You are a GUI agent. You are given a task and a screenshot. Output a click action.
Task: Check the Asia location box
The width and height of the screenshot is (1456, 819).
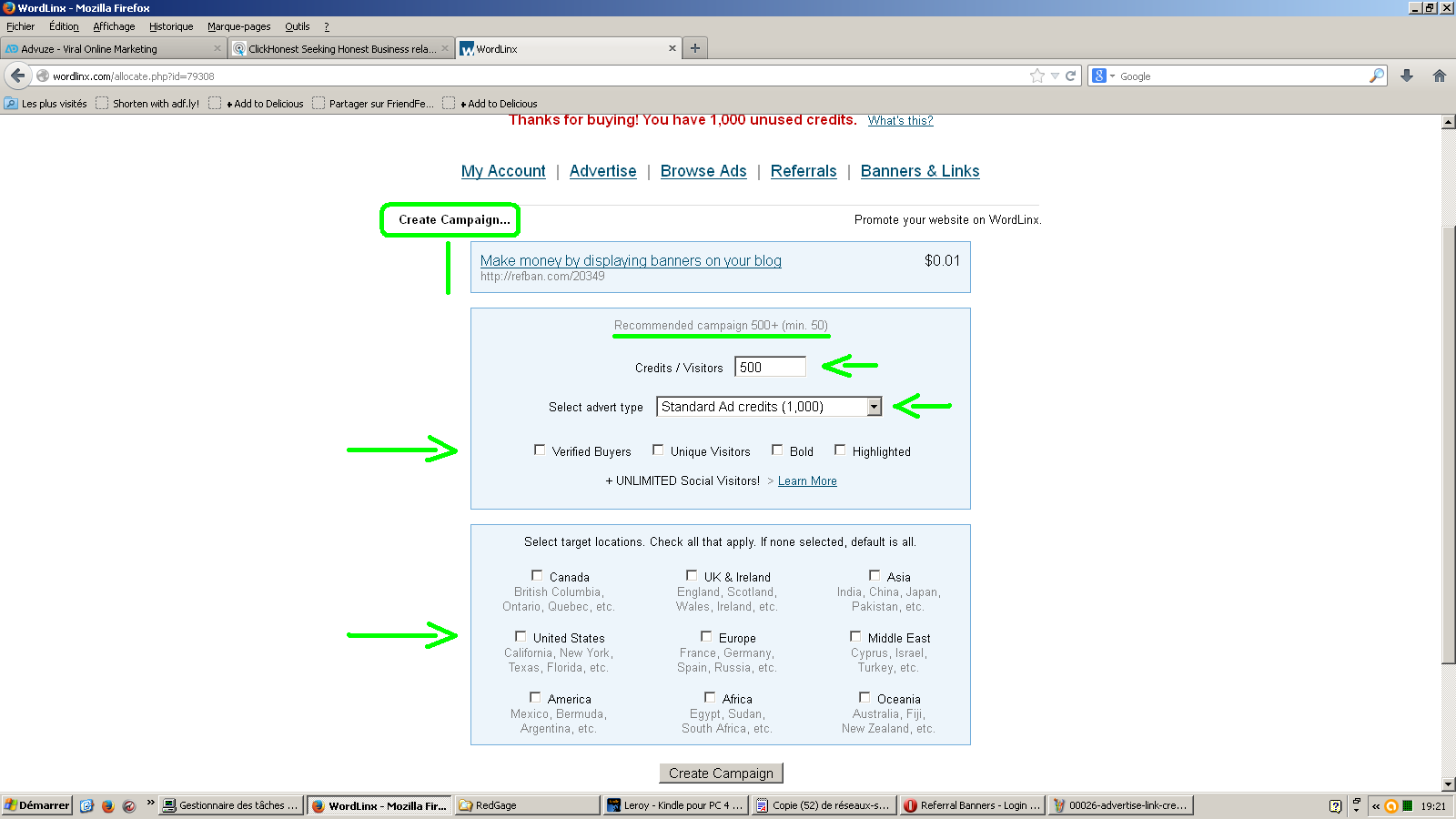875,575
